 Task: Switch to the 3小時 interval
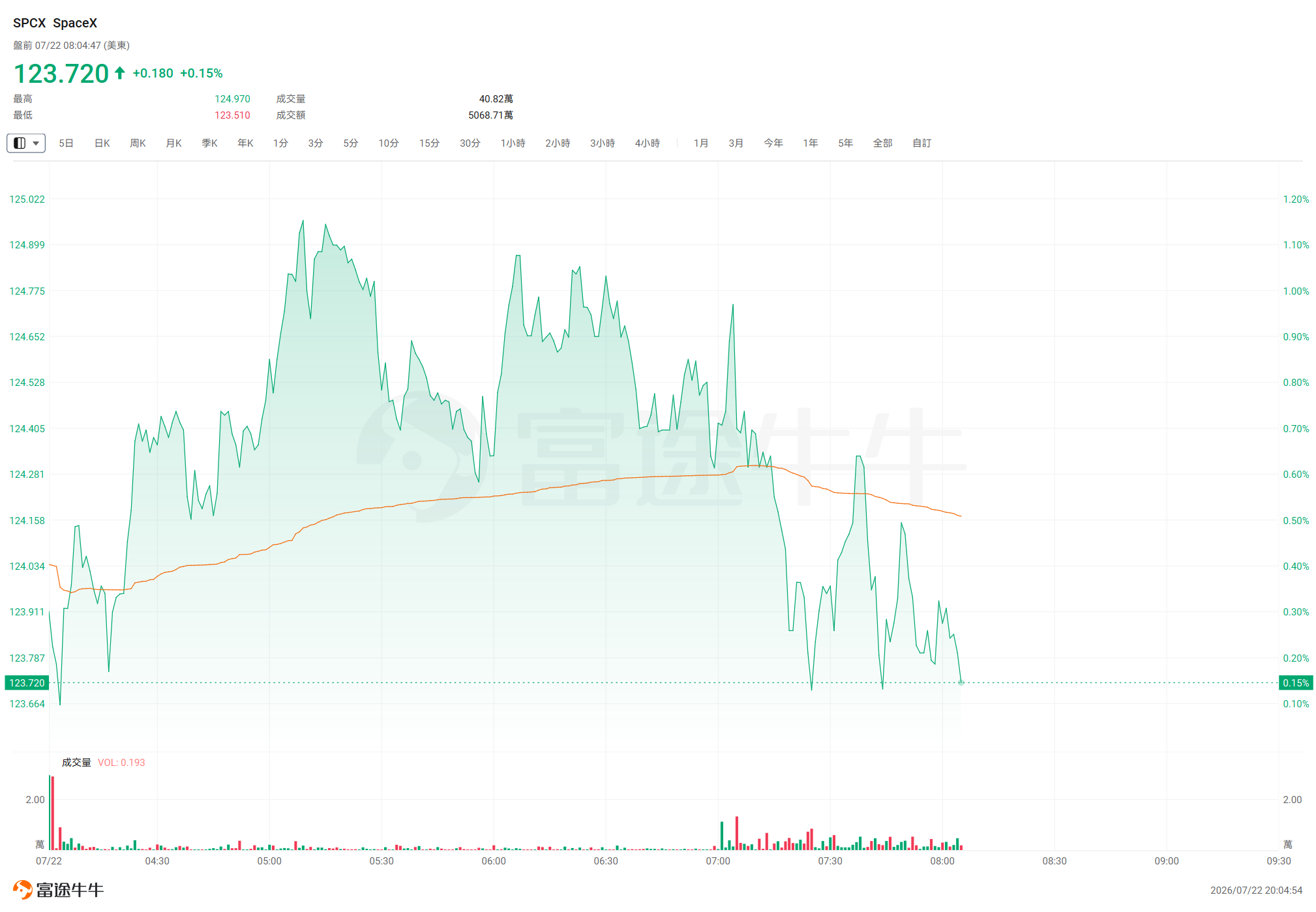[x=603, y=143]
